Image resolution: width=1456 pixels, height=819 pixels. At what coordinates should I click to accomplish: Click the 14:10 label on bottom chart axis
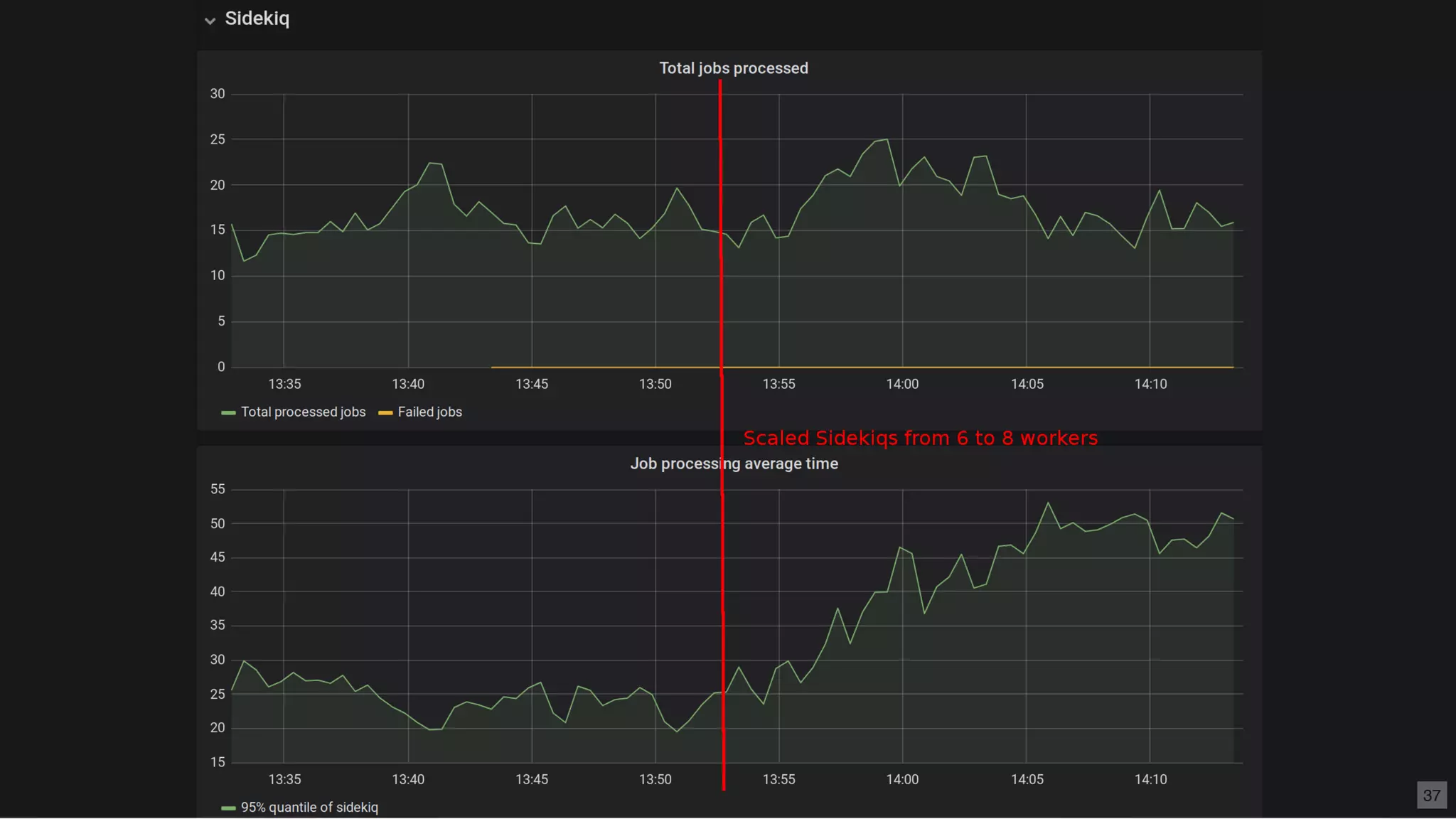[1150, 779]
